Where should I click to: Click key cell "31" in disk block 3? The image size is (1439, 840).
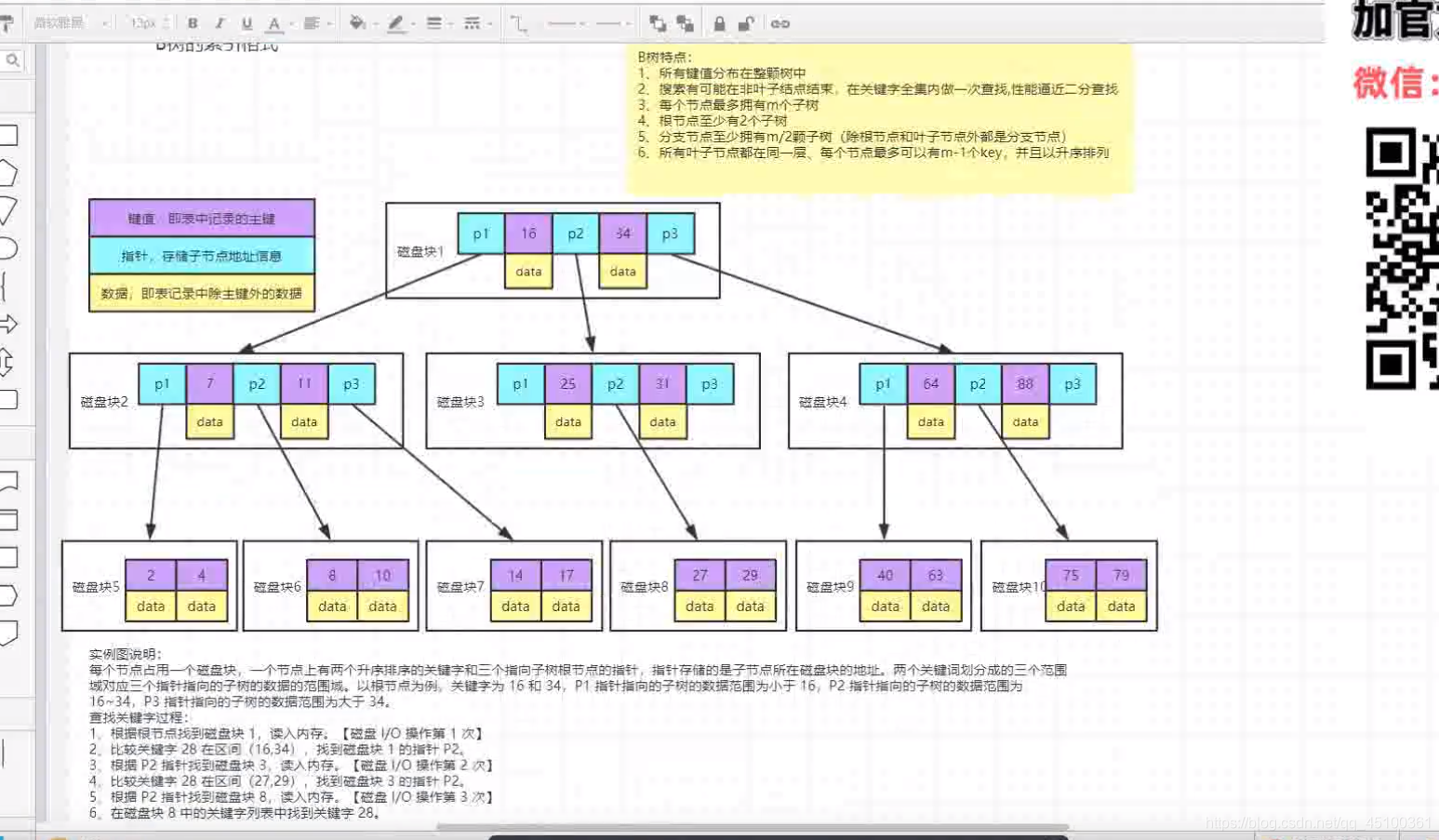pyautogui.click(x=662, y=383)
